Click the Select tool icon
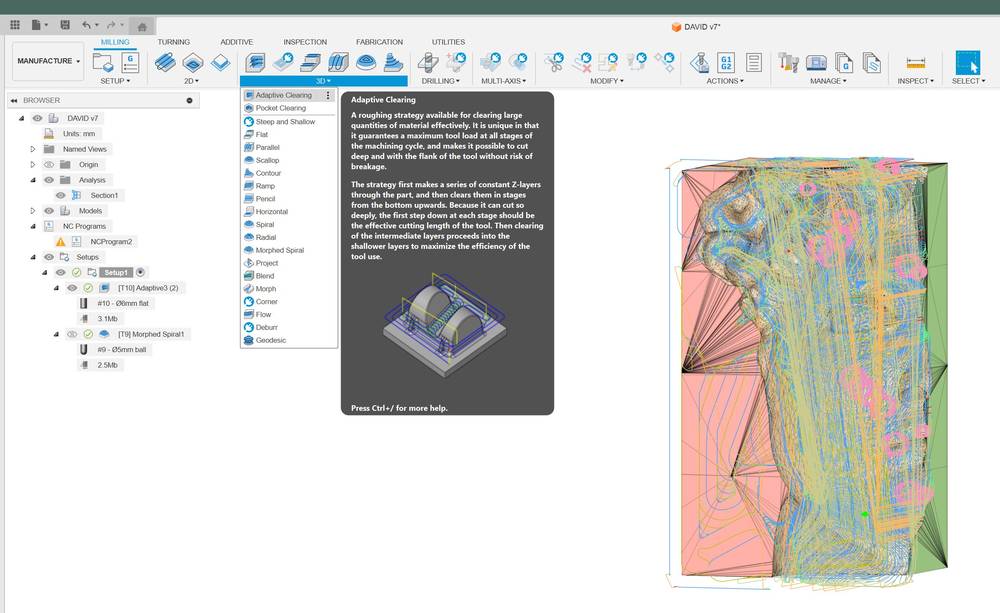Viewport: 1000px width, 613px height. click(x=967, y=63)
